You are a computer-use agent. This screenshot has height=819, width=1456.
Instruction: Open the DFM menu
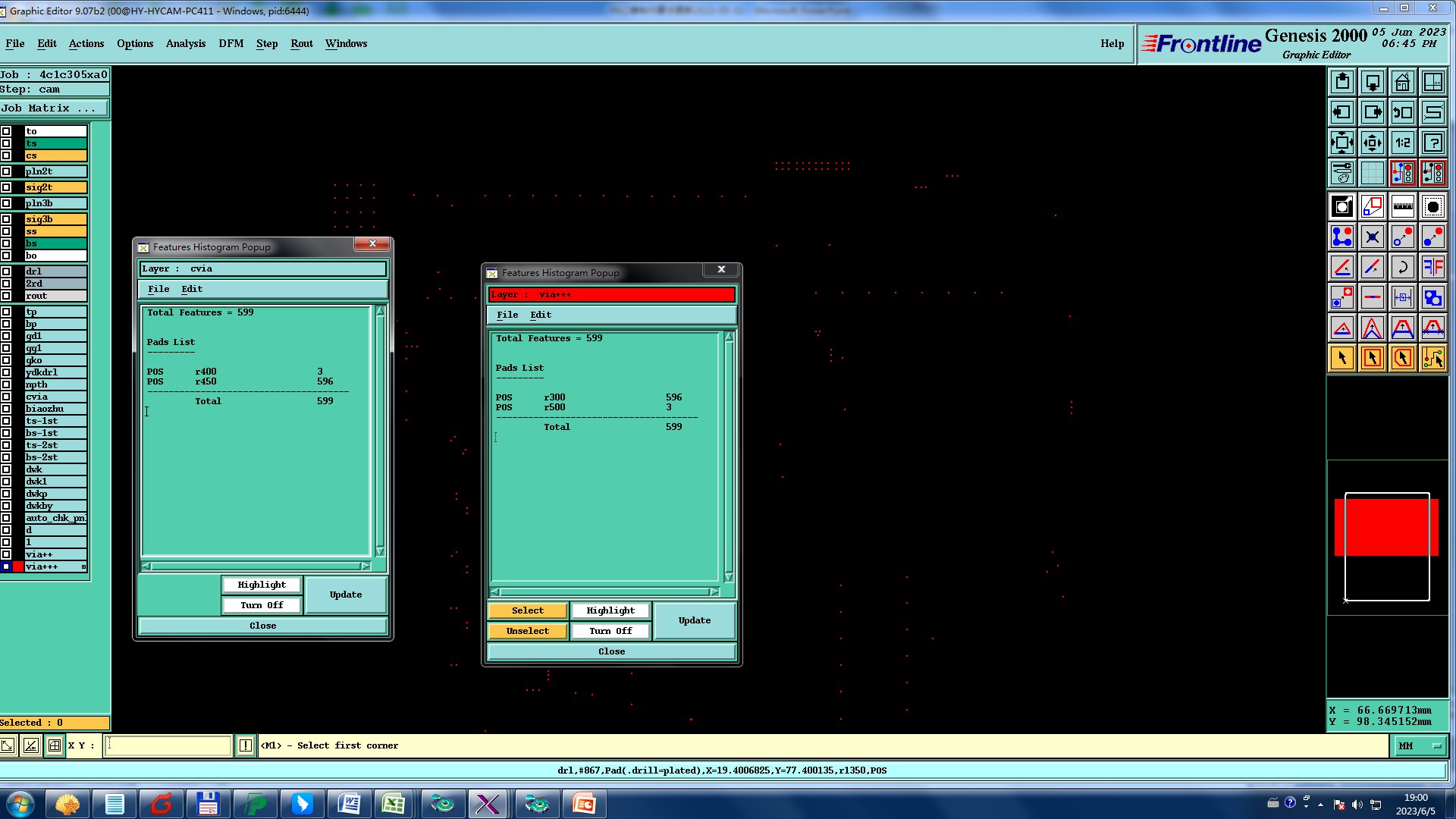[231, 43]
